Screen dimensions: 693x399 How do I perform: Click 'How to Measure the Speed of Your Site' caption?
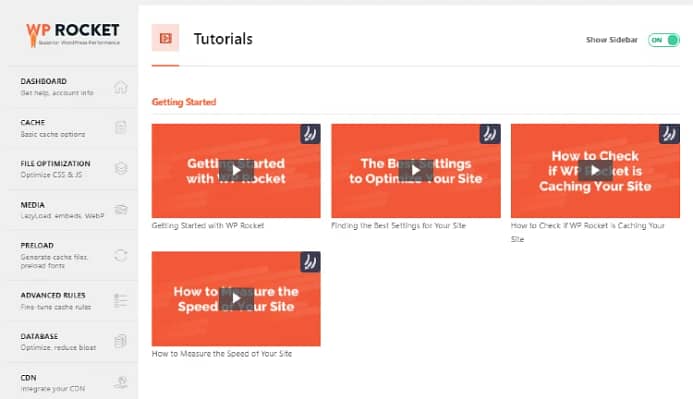pos(222,353)
